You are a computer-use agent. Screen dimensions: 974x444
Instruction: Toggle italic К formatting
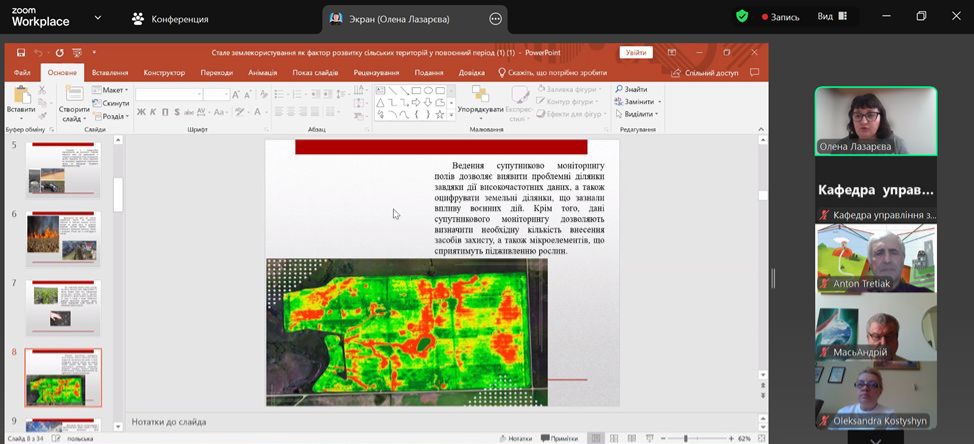[153, 112]
